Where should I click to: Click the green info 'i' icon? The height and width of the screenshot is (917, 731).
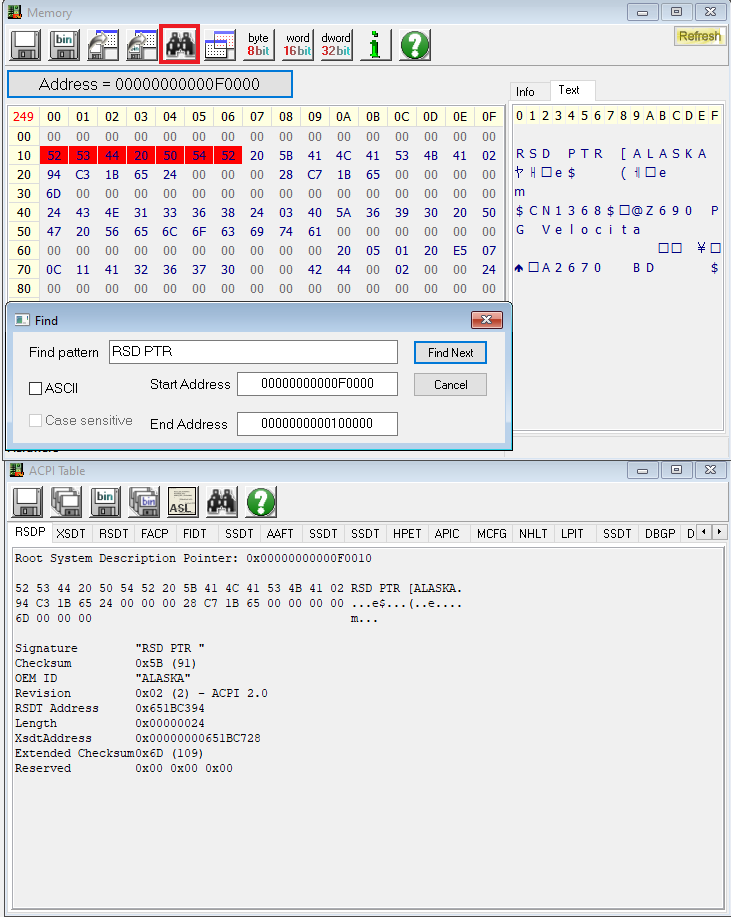pos(375,45)
